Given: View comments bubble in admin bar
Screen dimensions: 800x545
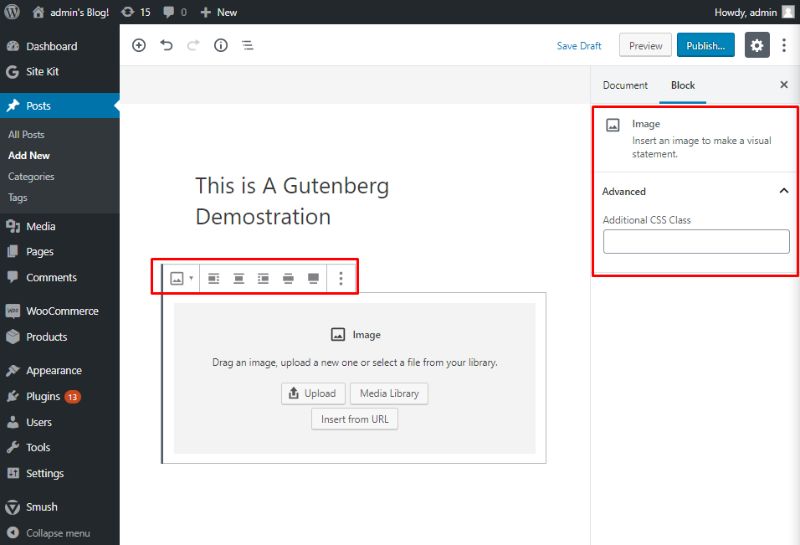Looking at the screenshot, I should (x=174, y=12).
